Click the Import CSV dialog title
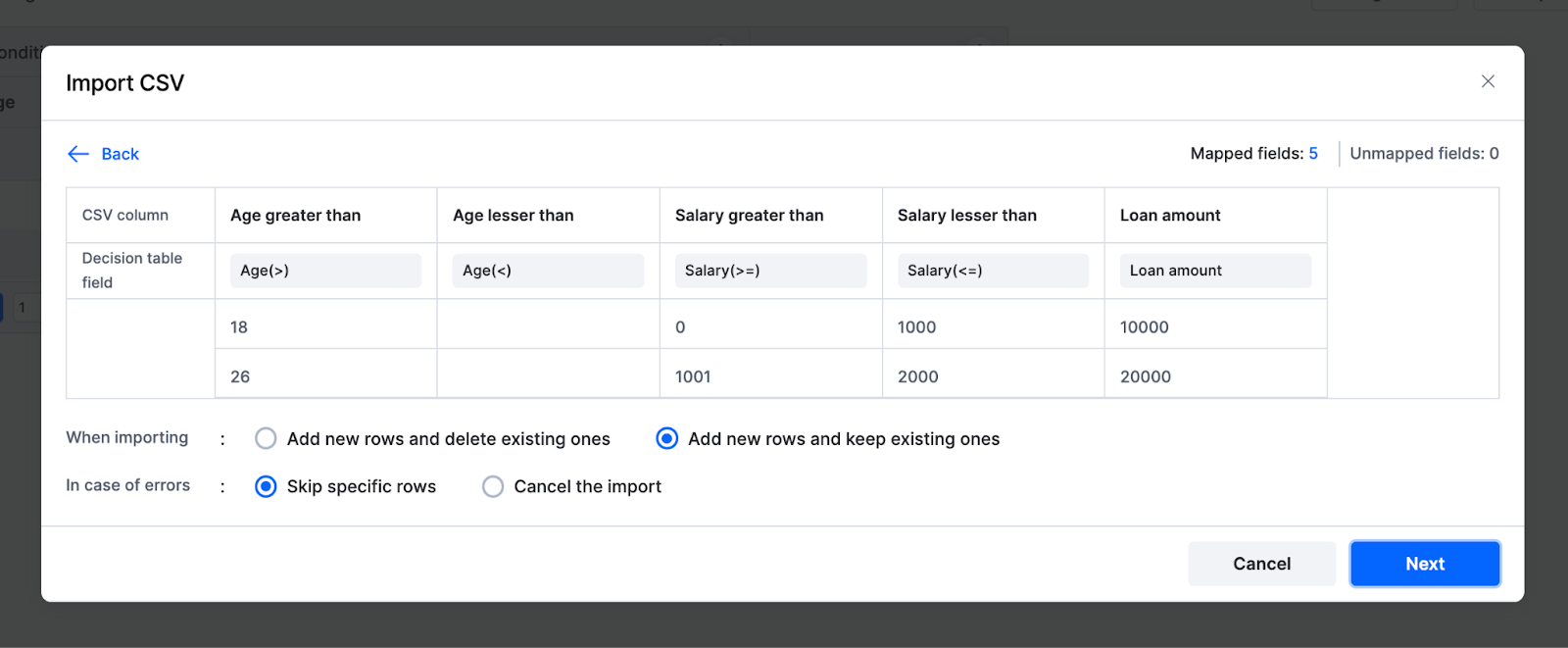Viewport: 1568px width, 648px height. 124,83
